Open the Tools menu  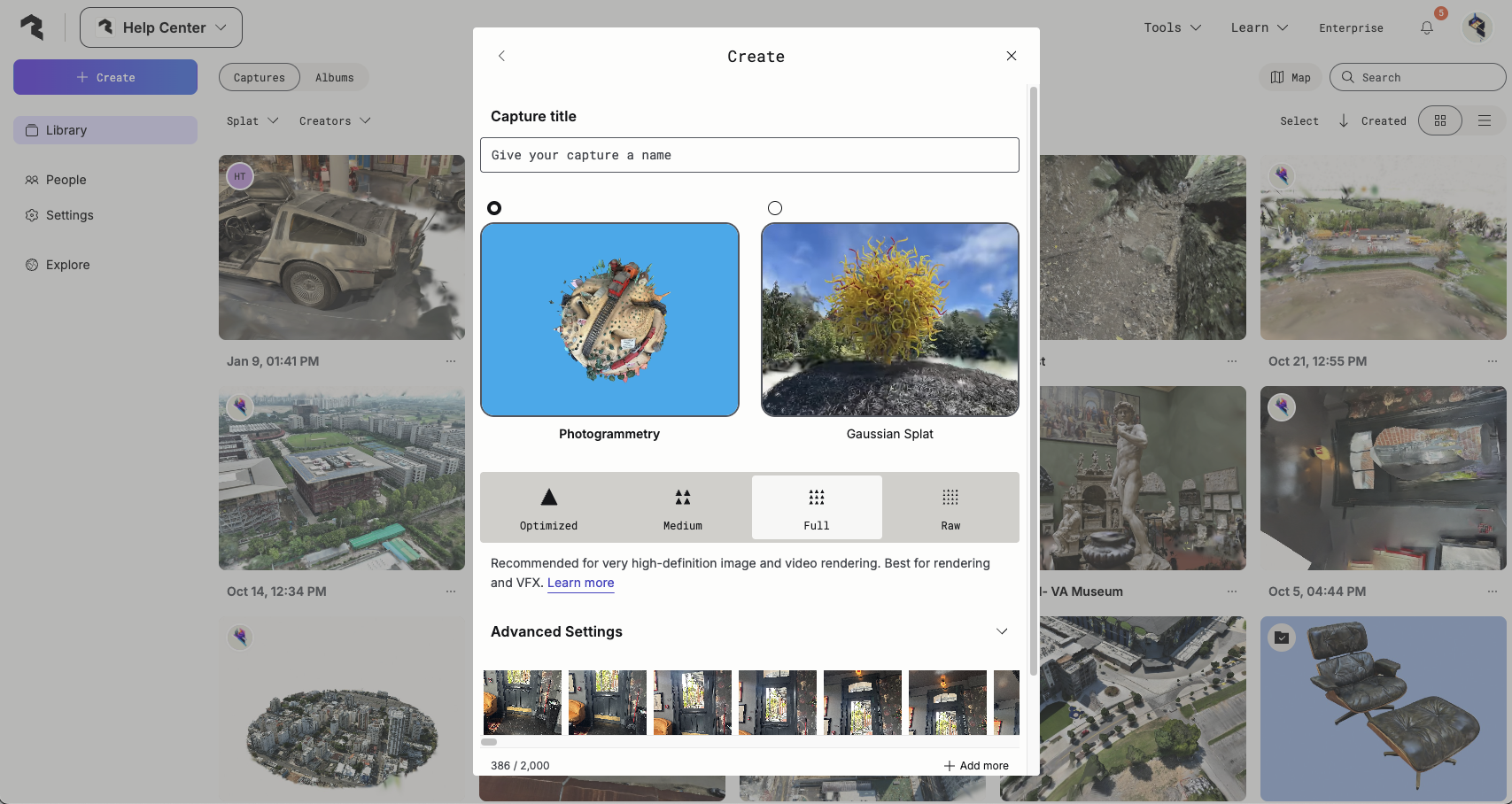[1172, 28]
